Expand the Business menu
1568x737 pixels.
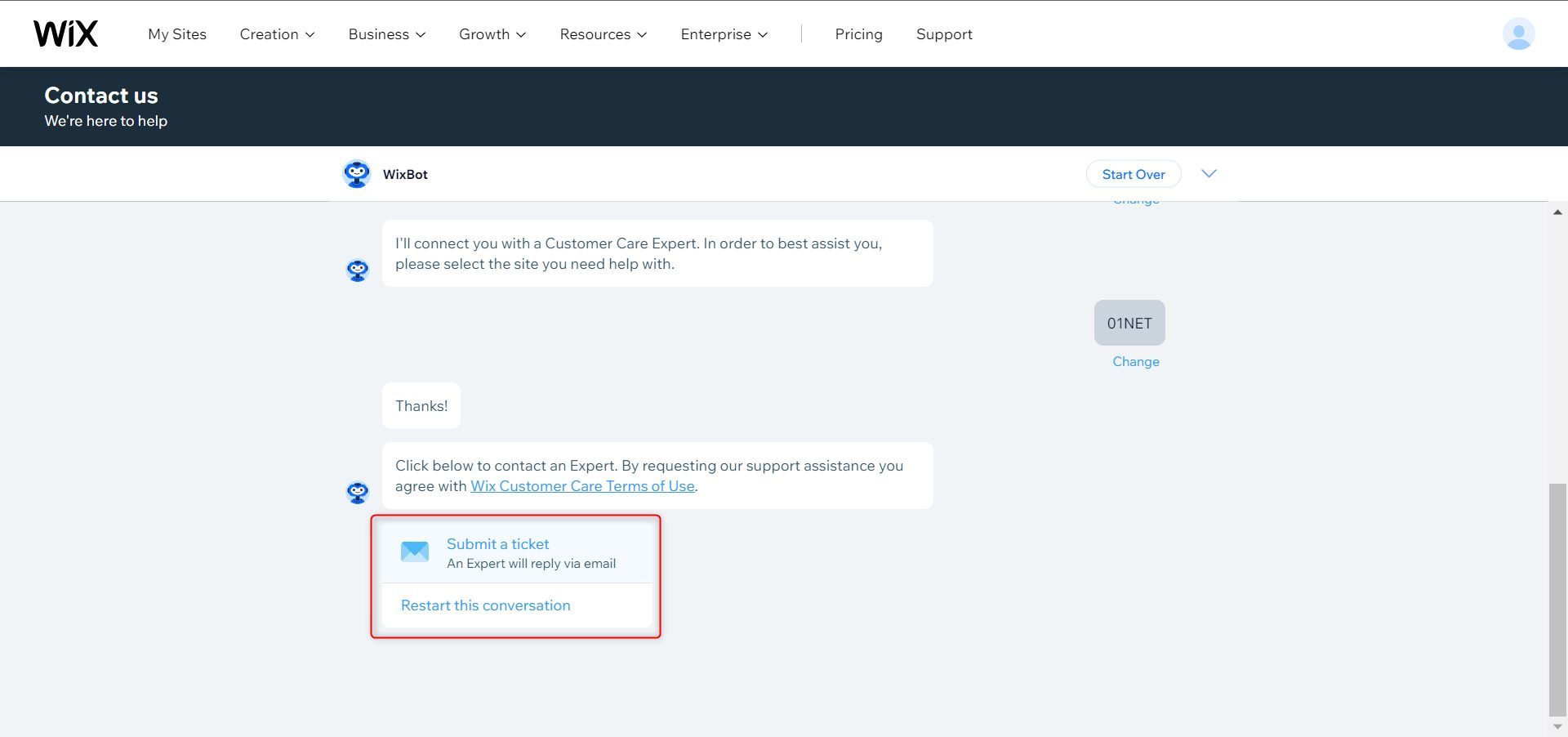pyautogui.click(x=387, y=34)
